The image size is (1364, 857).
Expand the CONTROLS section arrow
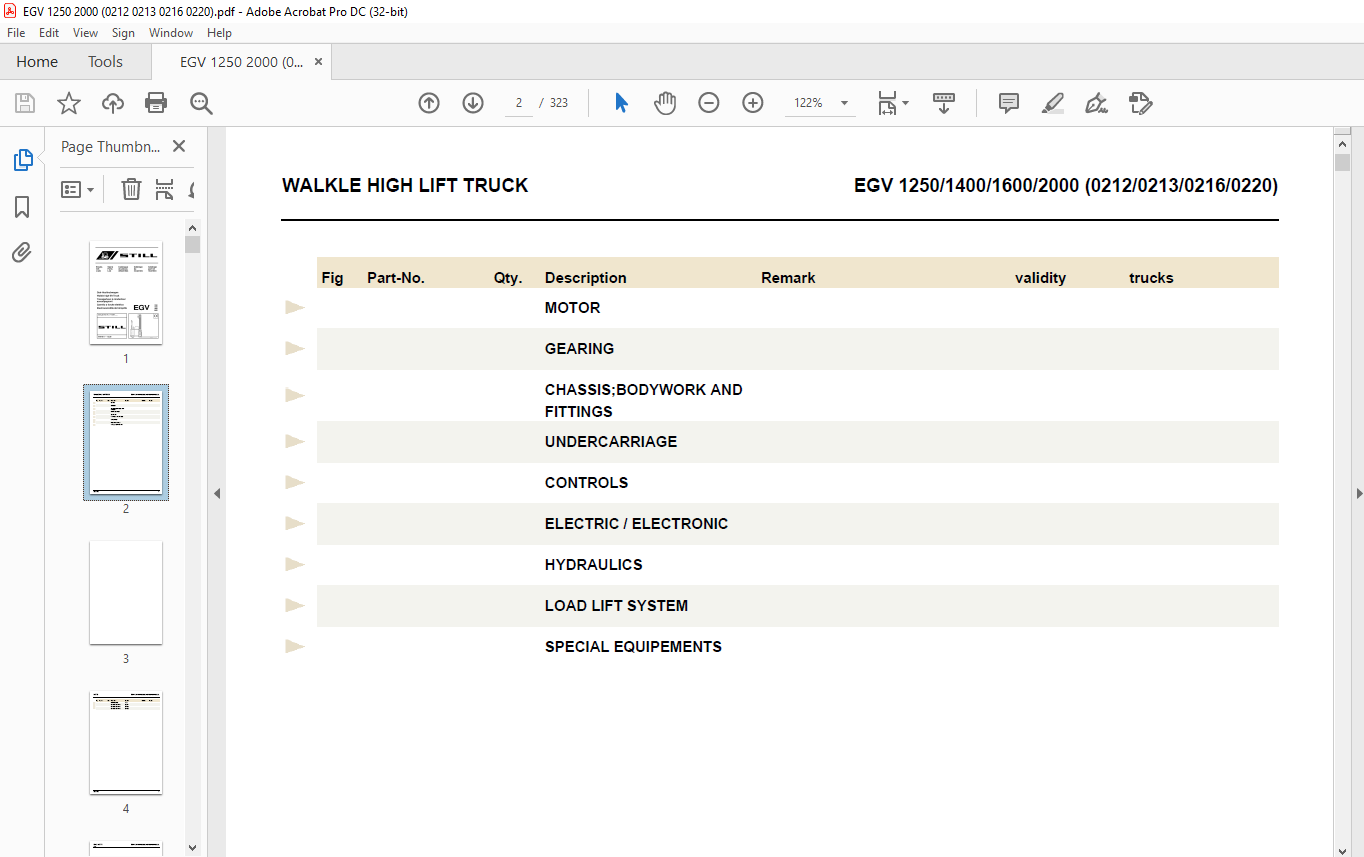294,482
